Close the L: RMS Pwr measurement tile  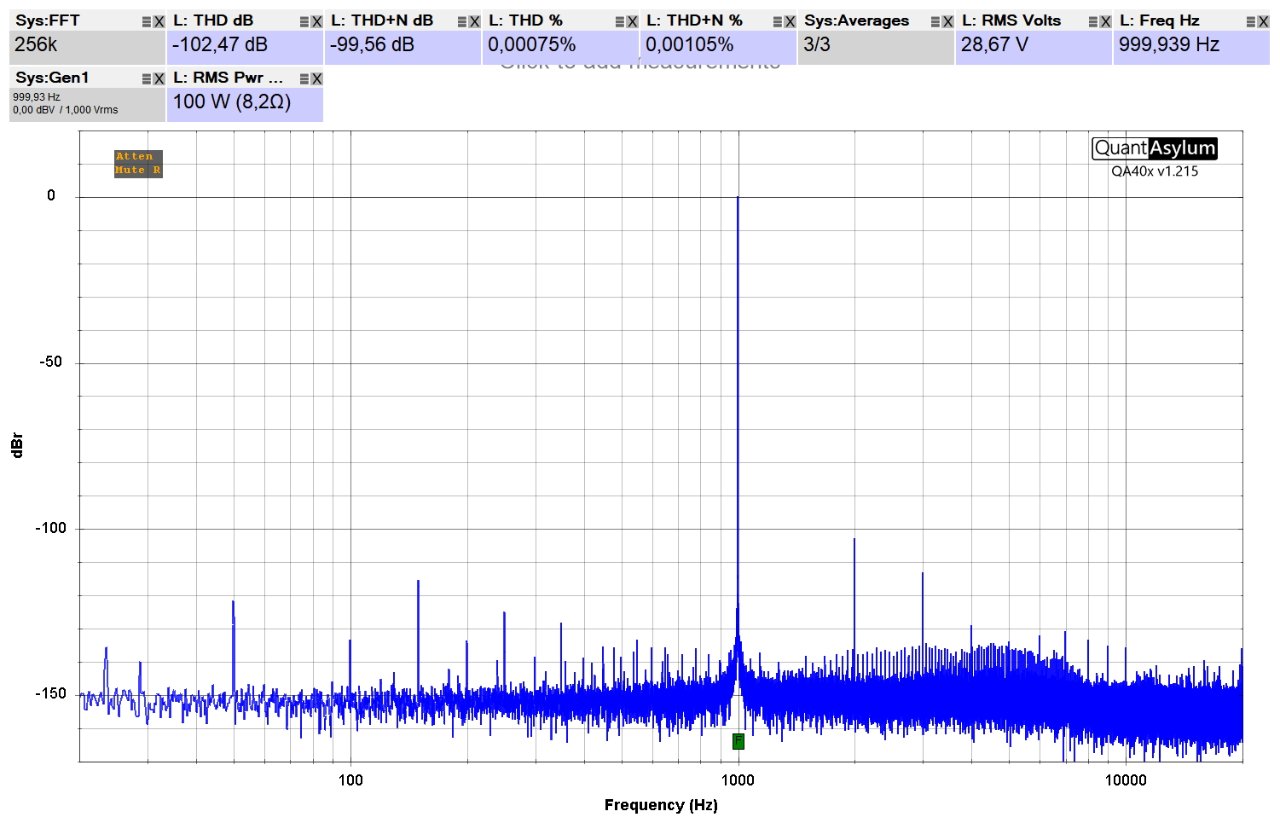click(x=317, y=78)
